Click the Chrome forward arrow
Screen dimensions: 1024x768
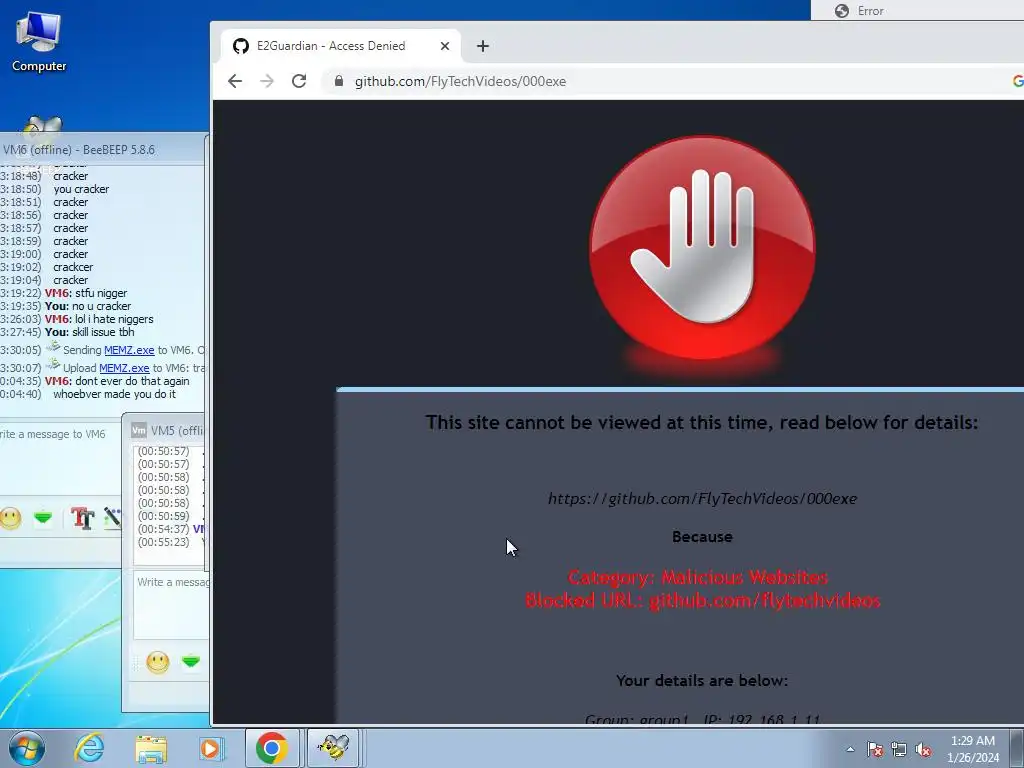[x=267, y=81]
